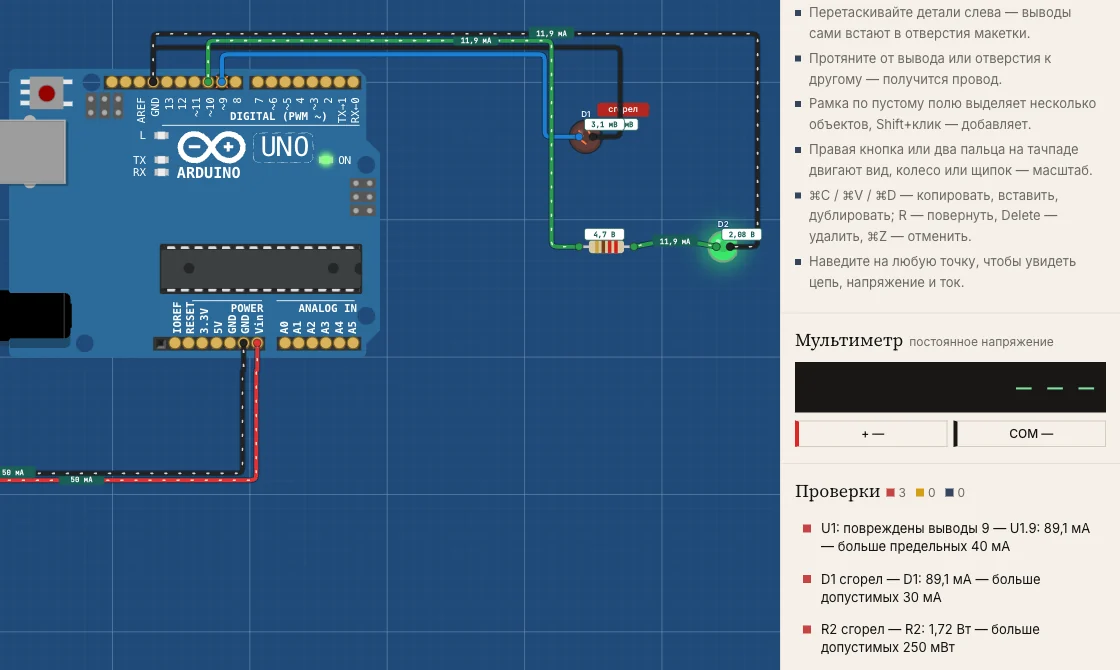Screen dimensions: 1120x670
Task: Select the resistor labeled 4,7 В
Action: pyautogui.click(x=606, y=247)
